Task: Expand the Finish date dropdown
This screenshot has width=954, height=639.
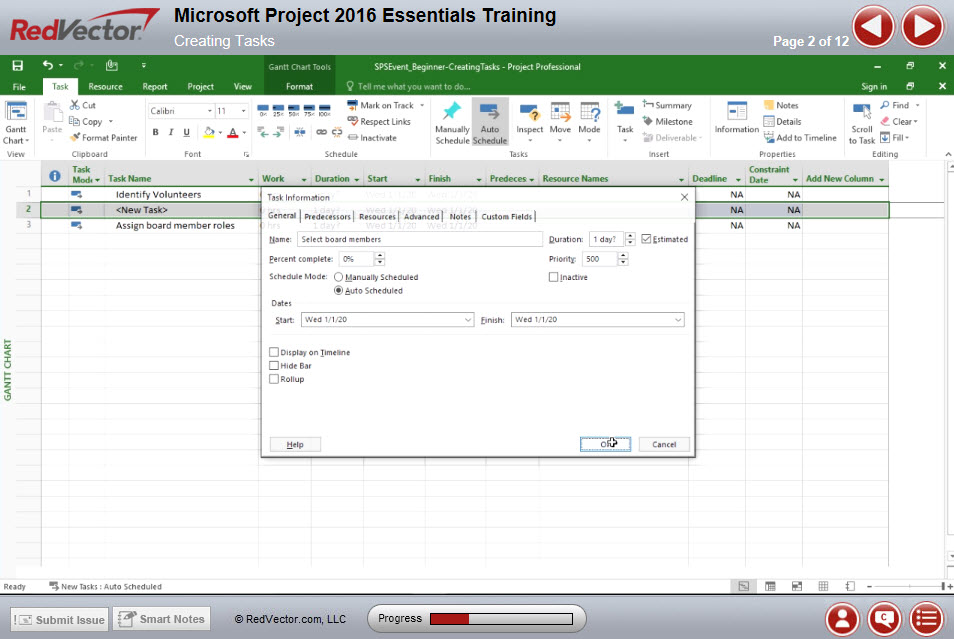Action: (x=678, y=320)
